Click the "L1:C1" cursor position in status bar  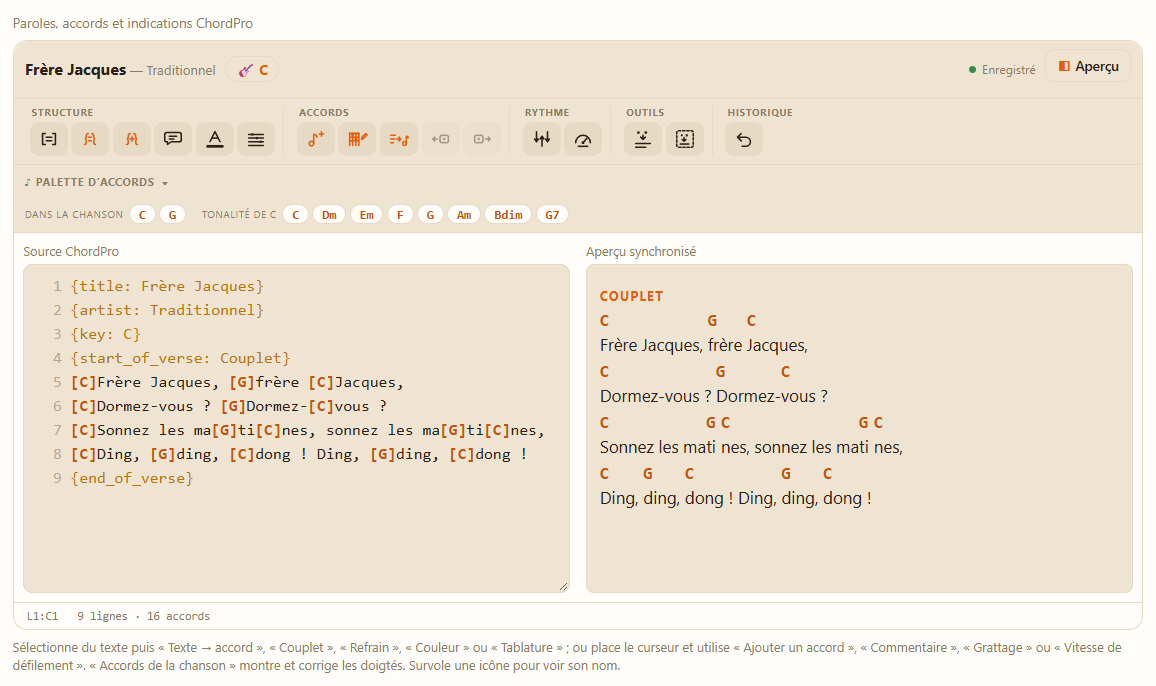(43, 616)
